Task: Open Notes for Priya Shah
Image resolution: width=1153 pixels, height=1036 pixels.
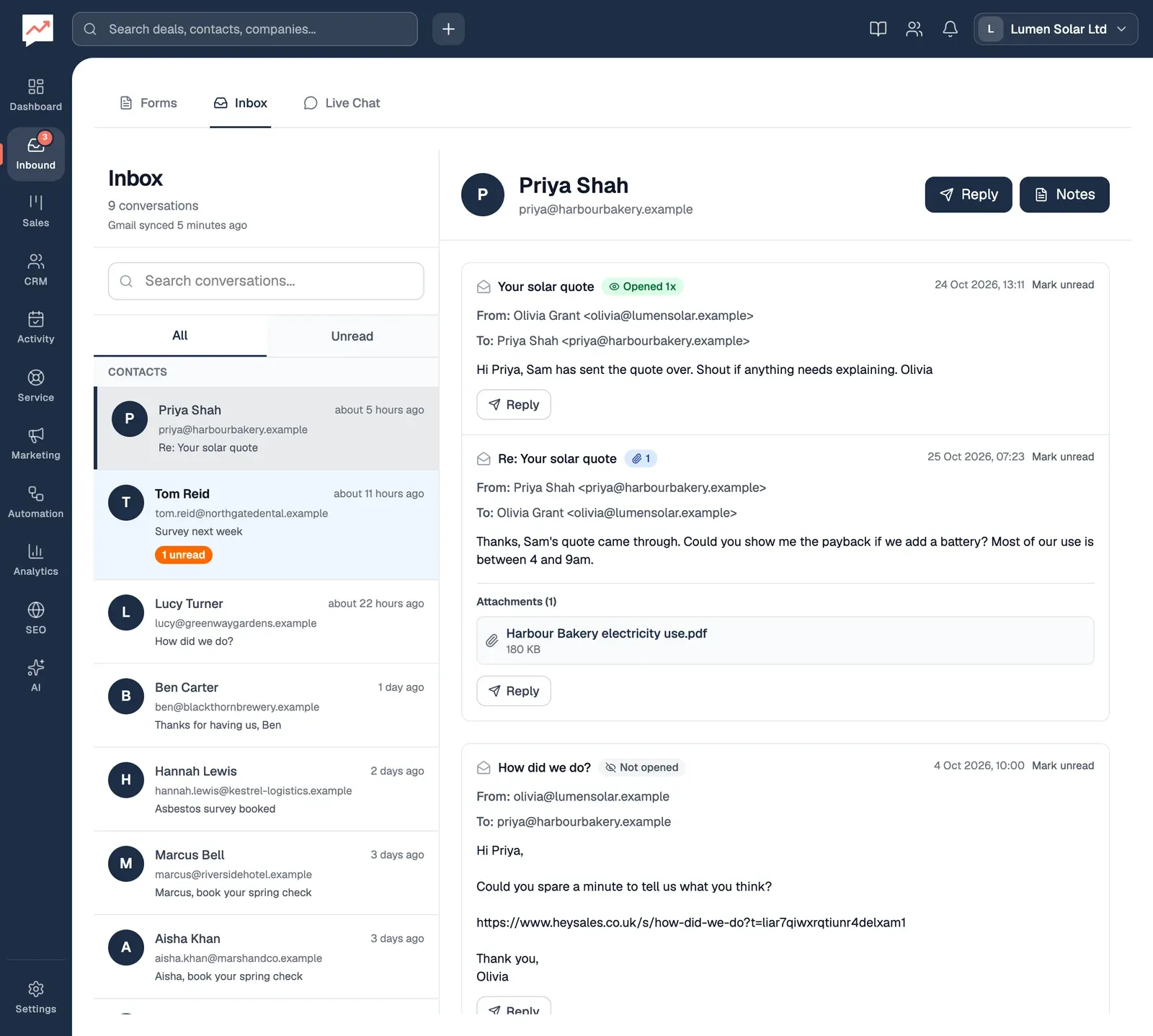Action: [1064, 195]
